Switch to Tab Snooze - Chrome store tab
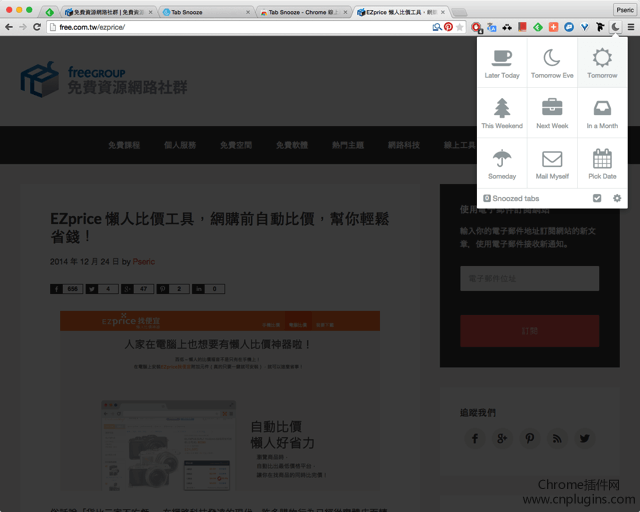This screenshot has width=640, height=512. 303,12
